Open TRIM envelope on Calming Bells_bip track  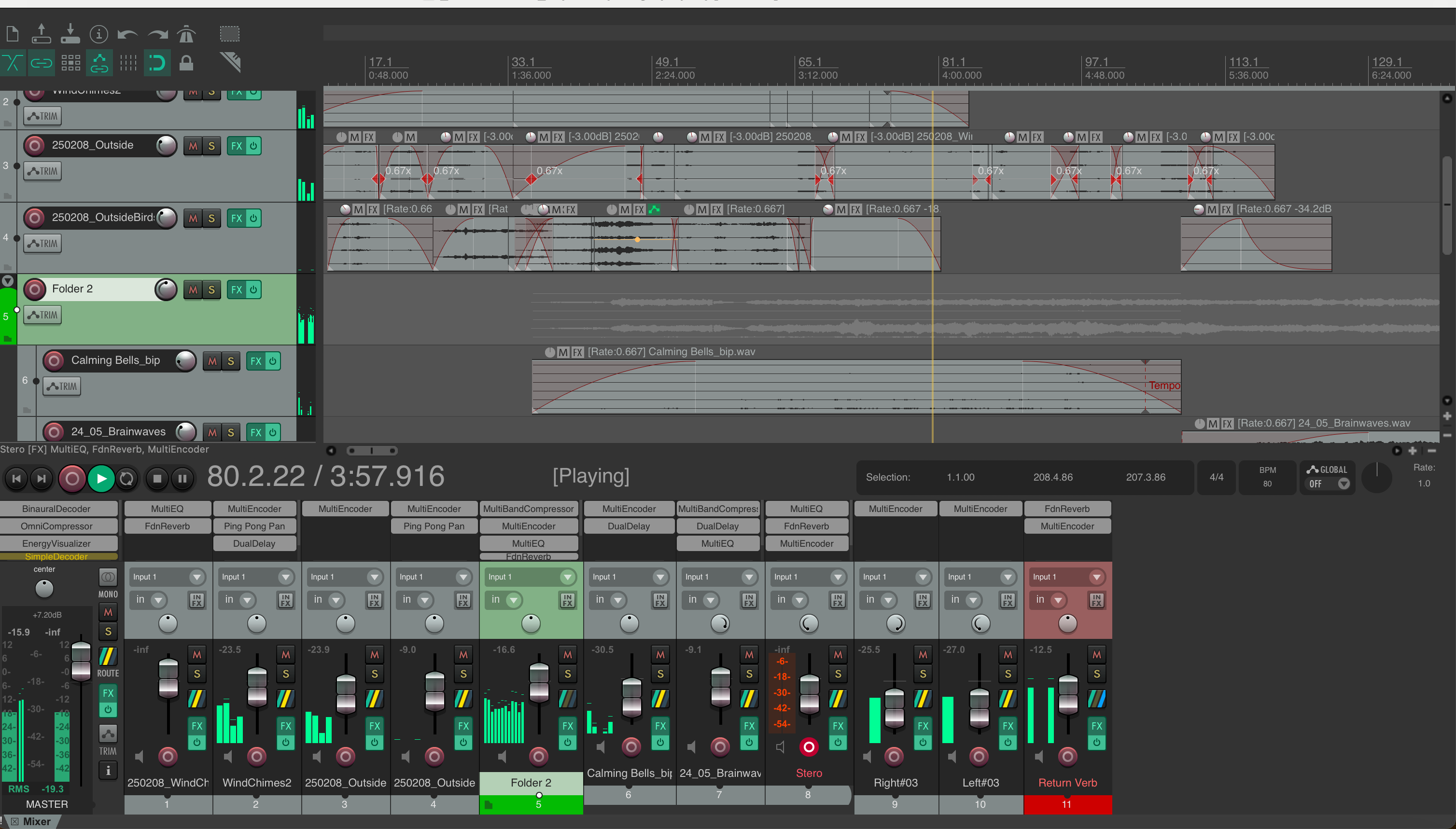click(x=62, y=386)
